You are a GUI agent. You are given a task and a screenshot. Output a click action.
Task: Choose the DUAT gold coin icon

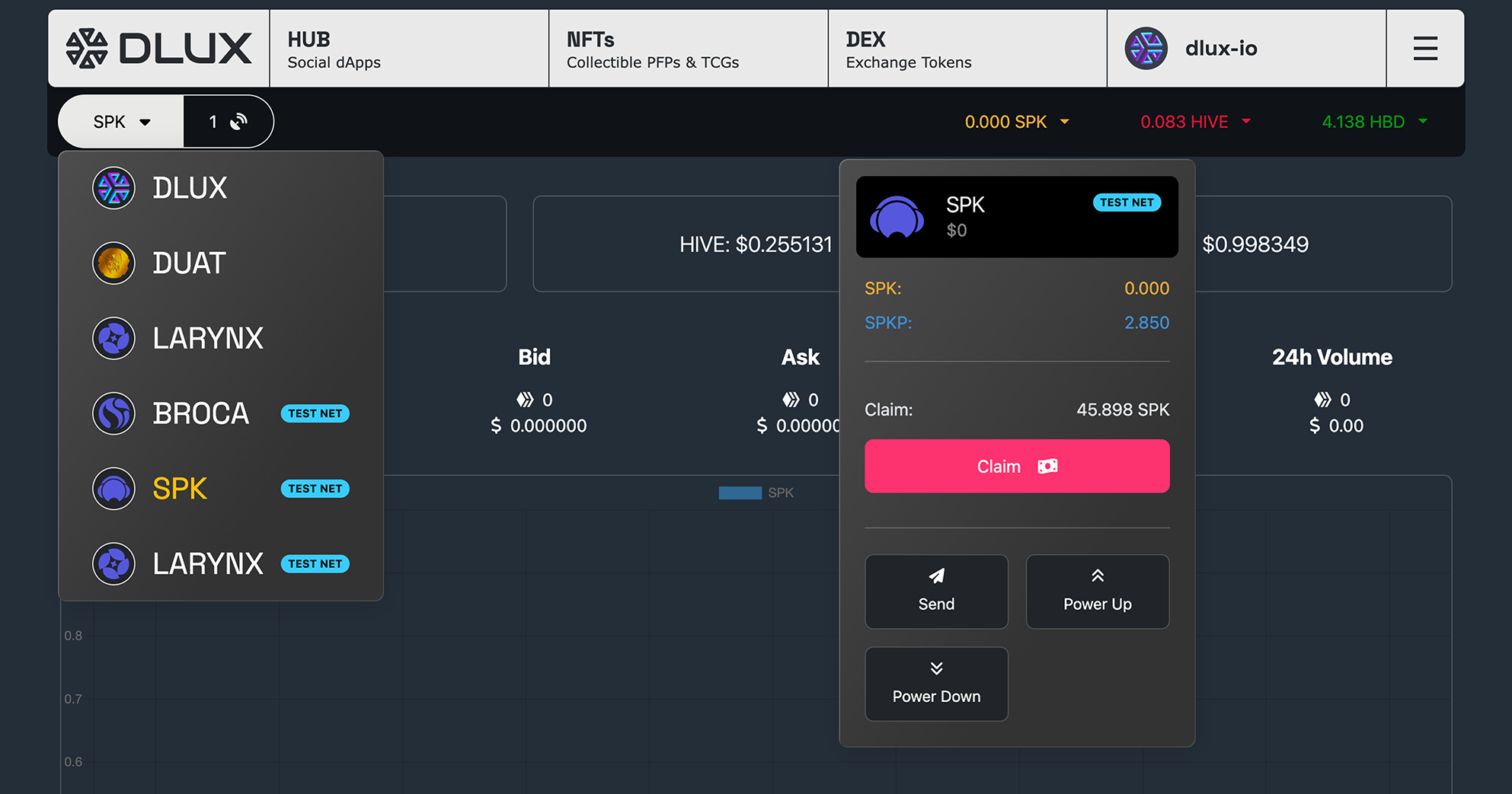113,263
